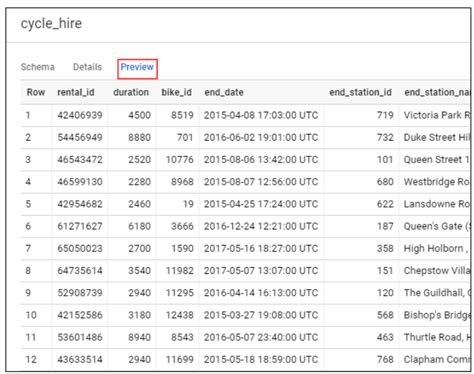Click end_date 2015-05-18 18:59:00 UTC

[x=261, y=360]
